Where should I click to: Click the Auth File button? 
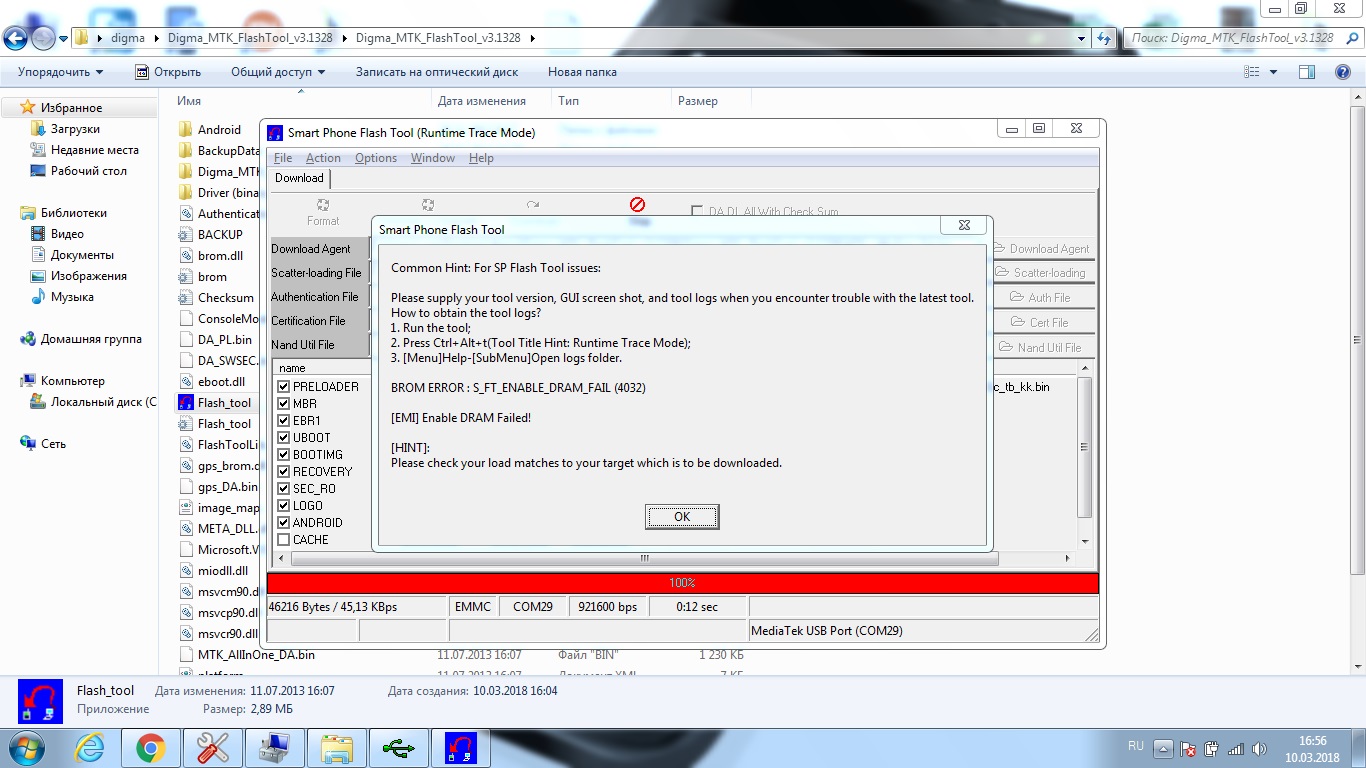tap(1040, 298)
